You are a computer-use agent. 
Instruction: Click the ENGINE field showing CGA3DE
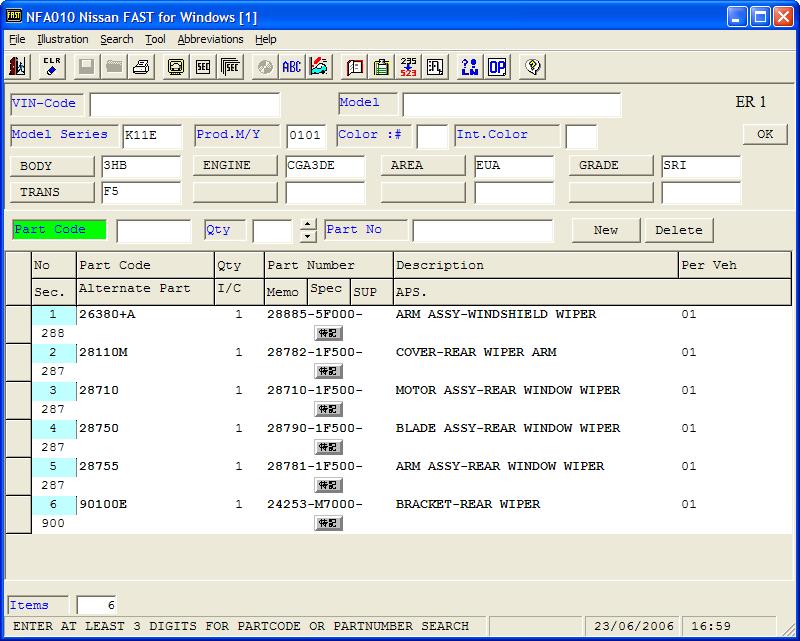point(325,166)
